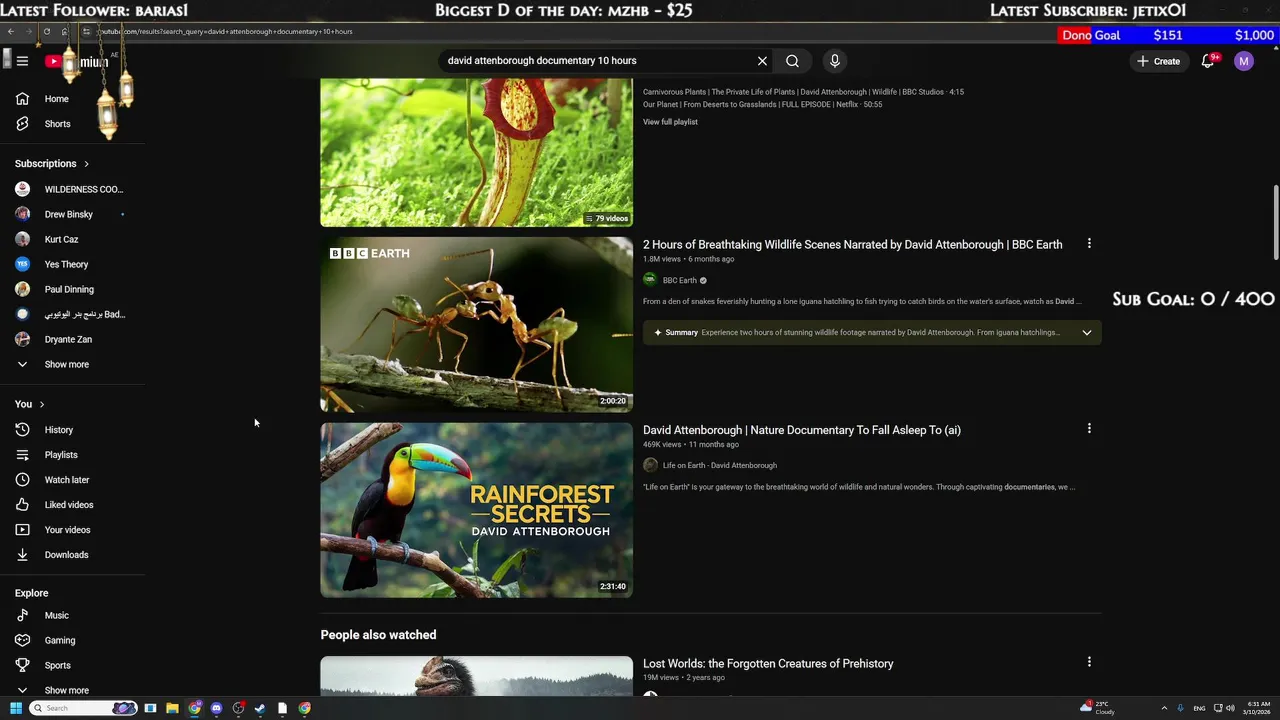Image resolution: width=1280 pixels, height=720 pixels.
Task: Open File Explorer from the taskbar
Action: click(x=172, y=708)
